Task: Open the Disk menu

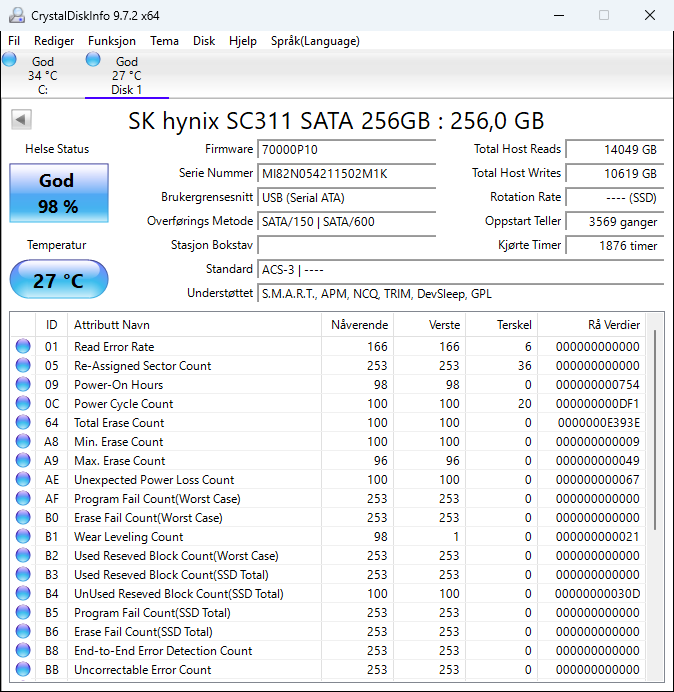Action: point(204,41)
